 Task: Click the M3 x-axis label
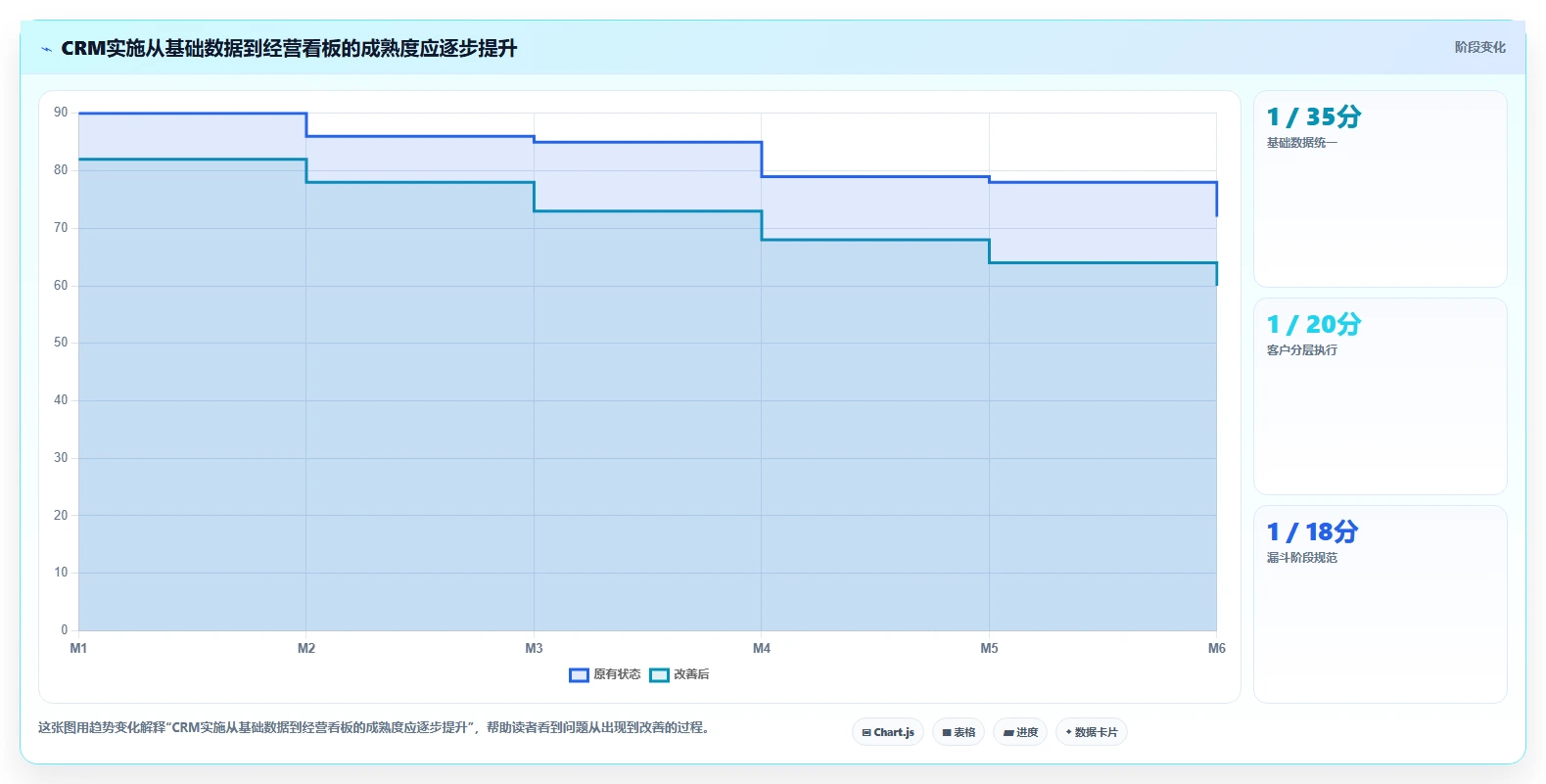coord(534,648)
